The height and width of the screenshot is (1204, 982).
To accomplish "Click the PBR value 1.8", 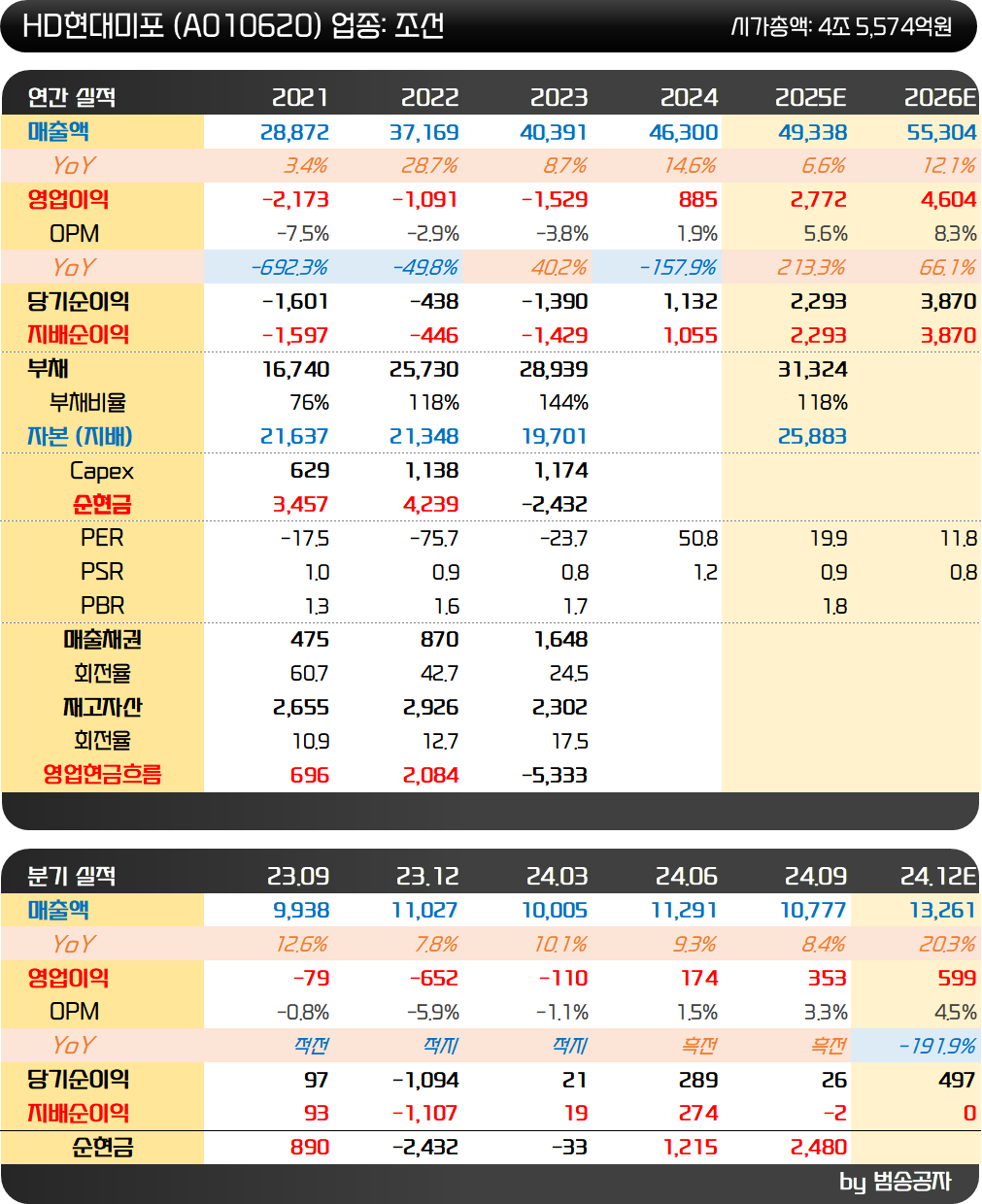I will click(x=834, y=607).
